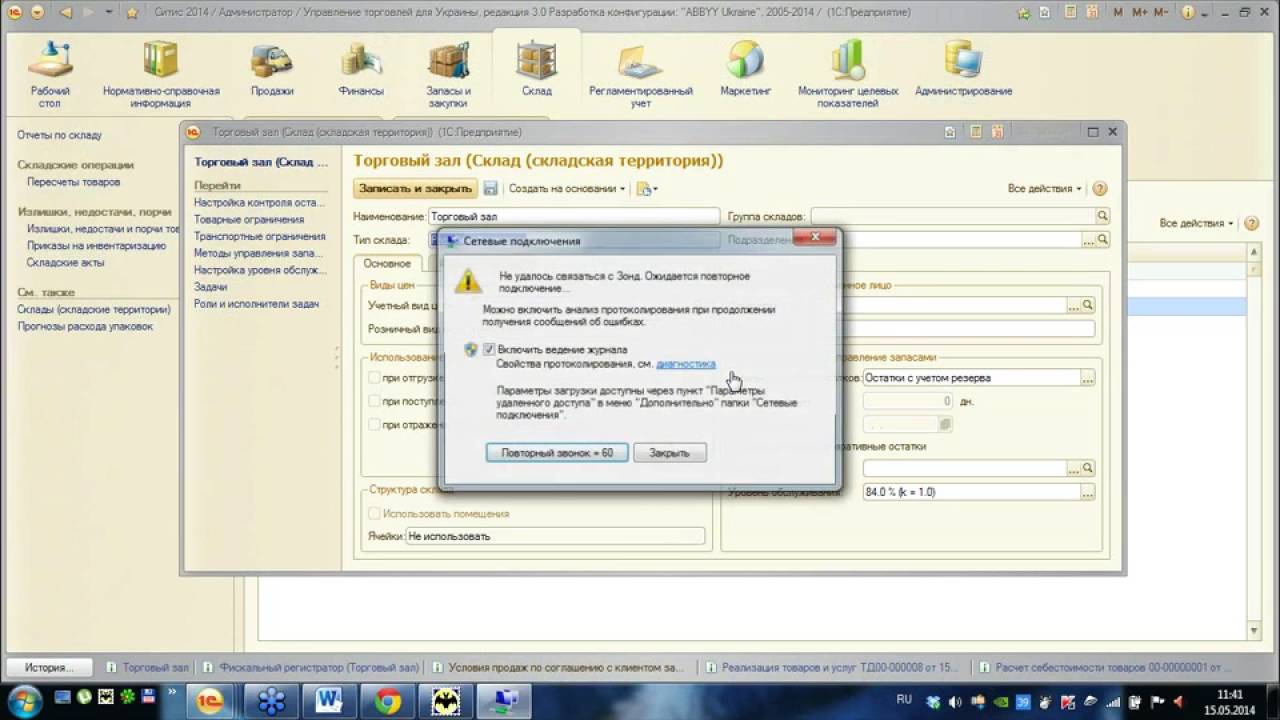Click the 1C main menu icon

click(x=14, y=12)
